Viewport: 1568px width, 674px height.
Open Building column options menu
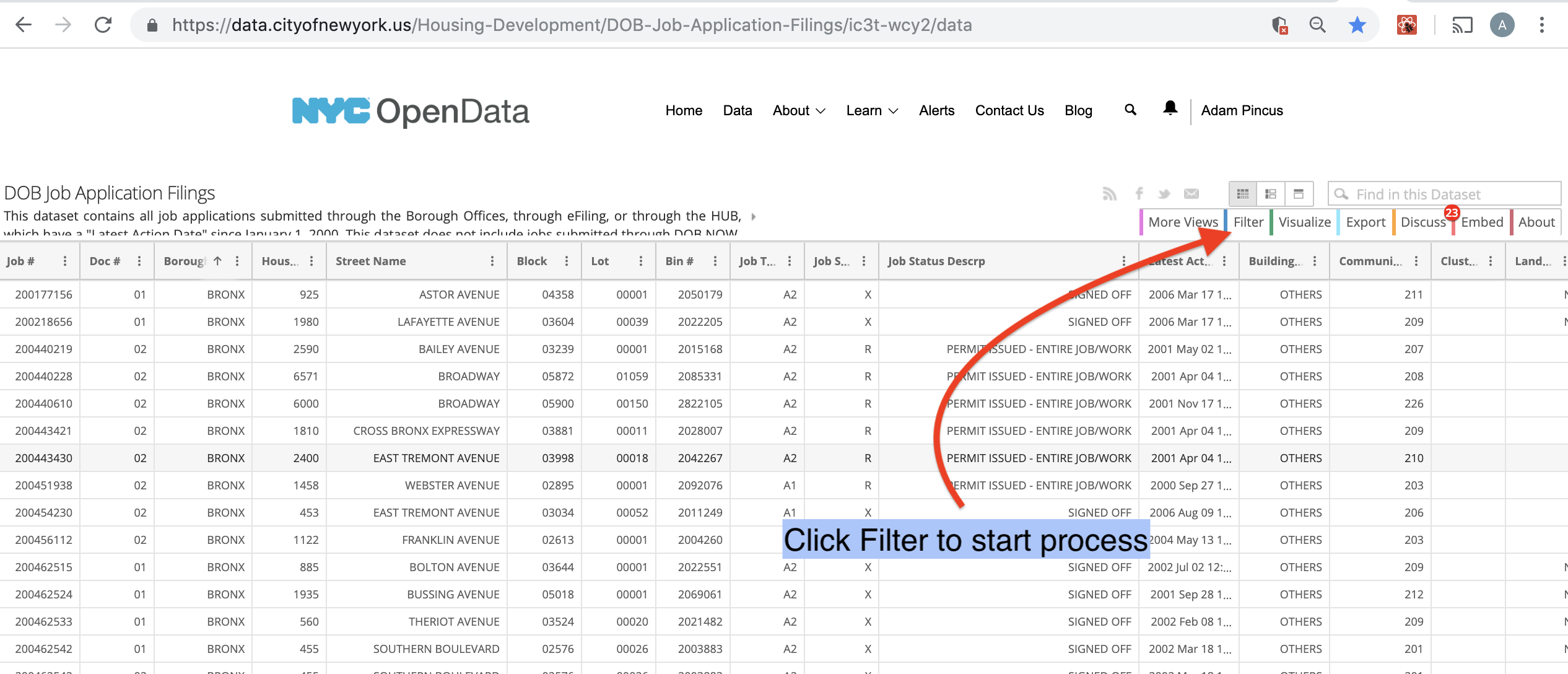[x=1315, y=261]
